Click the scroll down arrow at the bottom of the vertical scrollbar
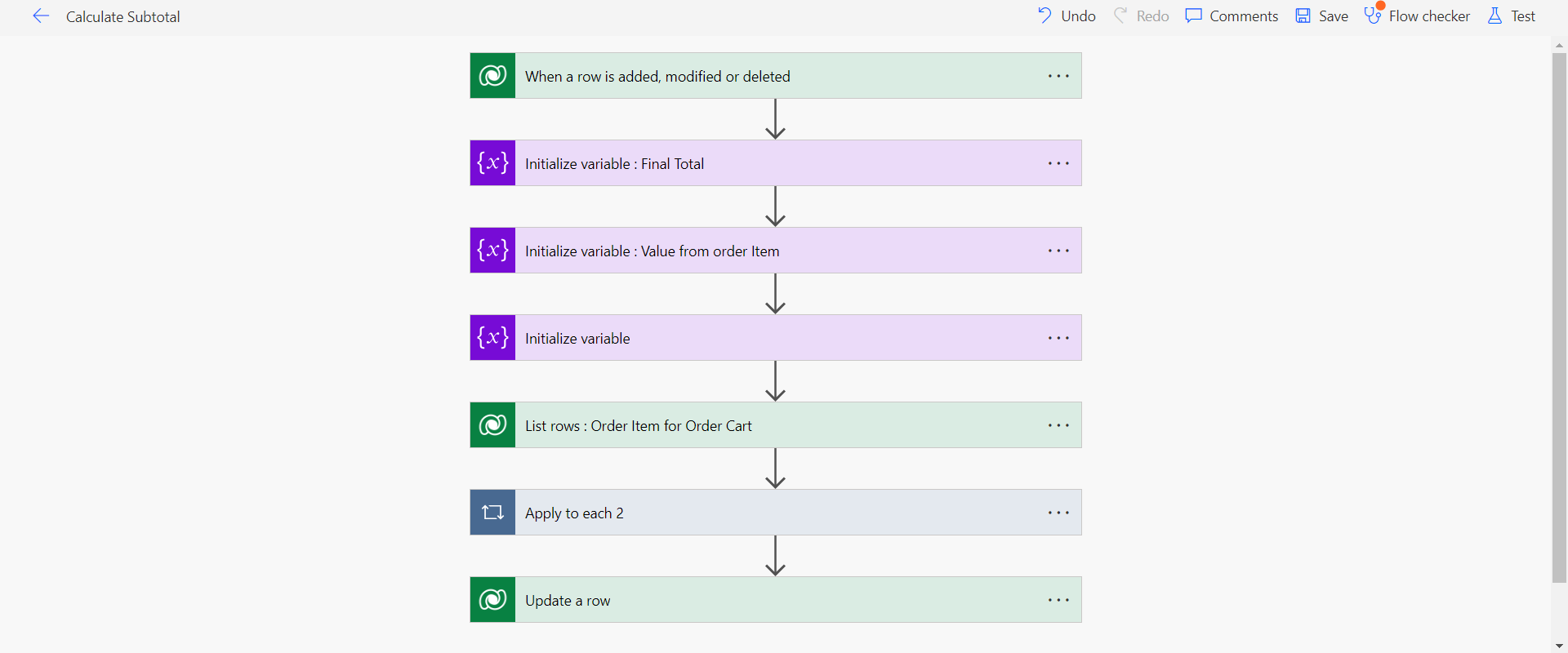 tap(1559, 646)
